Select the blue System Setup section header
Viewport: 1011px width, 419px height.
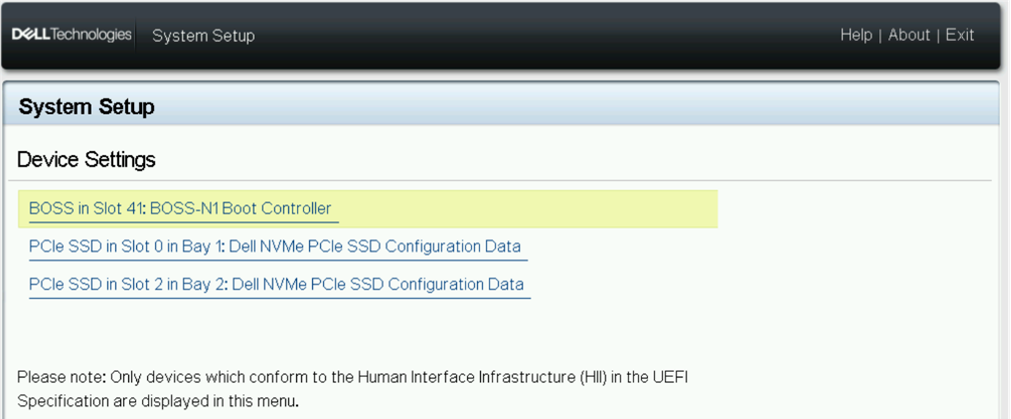tap(86, 107)
